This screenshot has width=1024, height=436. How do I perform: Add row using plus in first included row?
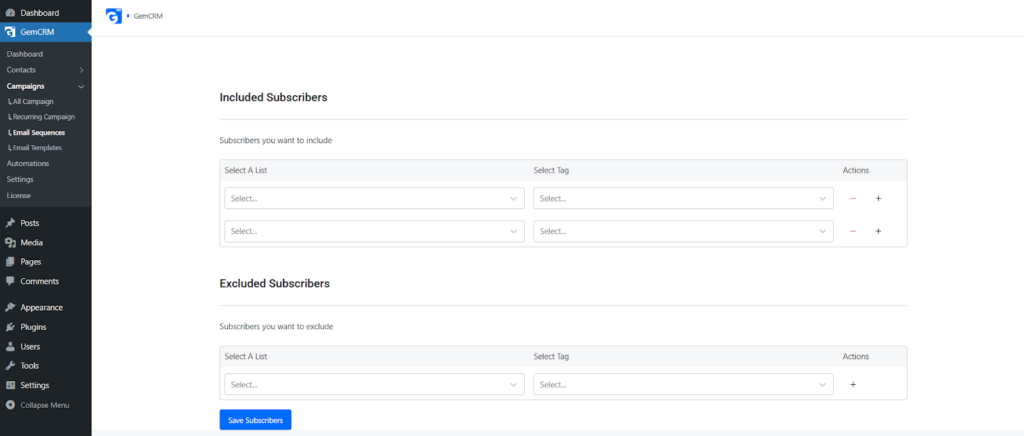(x=878, y=198)
